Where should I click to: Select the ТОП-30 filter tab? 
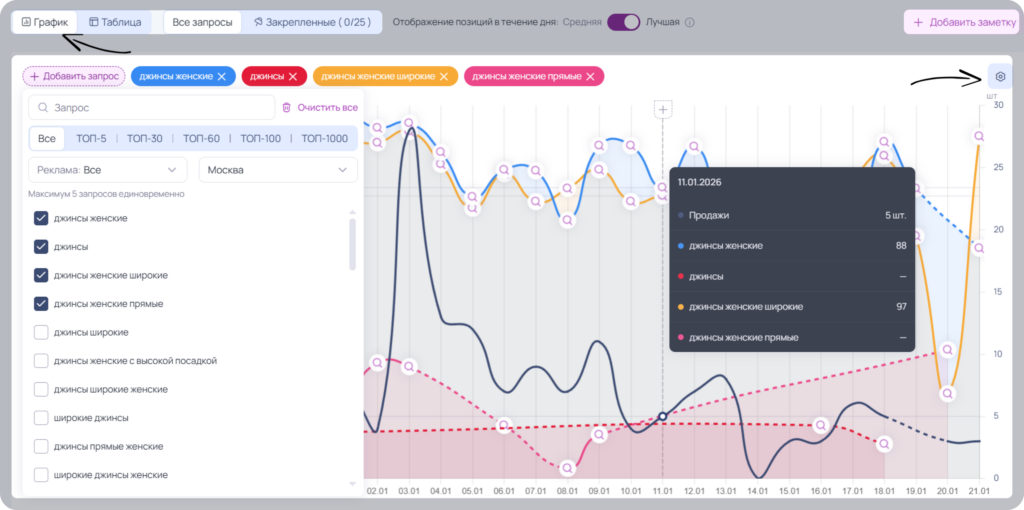pyautogui.click(x=144, y=138)
